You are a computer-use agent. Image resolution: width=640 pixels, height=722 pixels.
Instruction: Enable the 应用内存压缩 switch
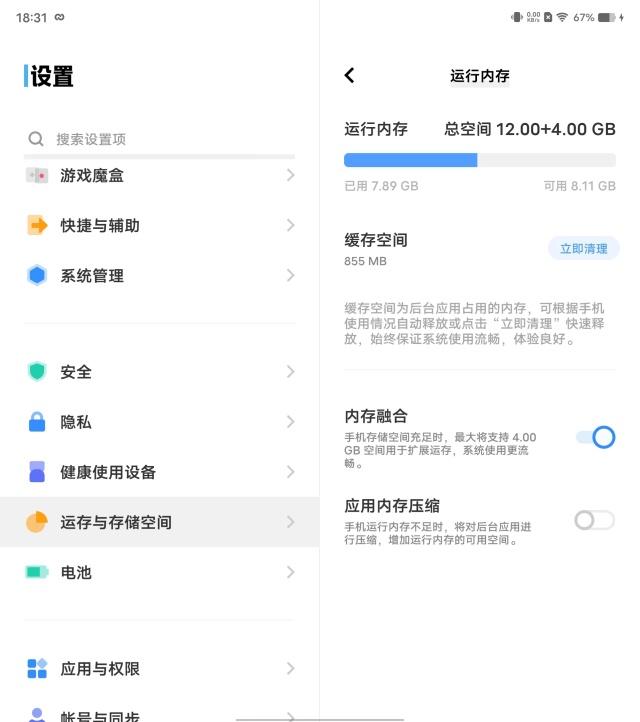coord(594,520)
